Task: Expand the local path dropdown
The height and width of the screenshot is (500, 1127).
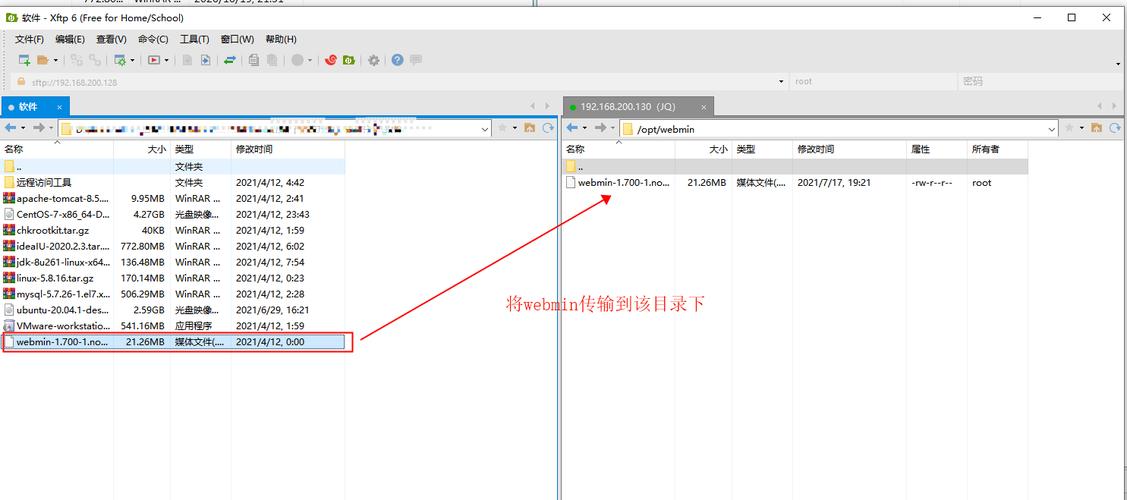Action: 485,129
